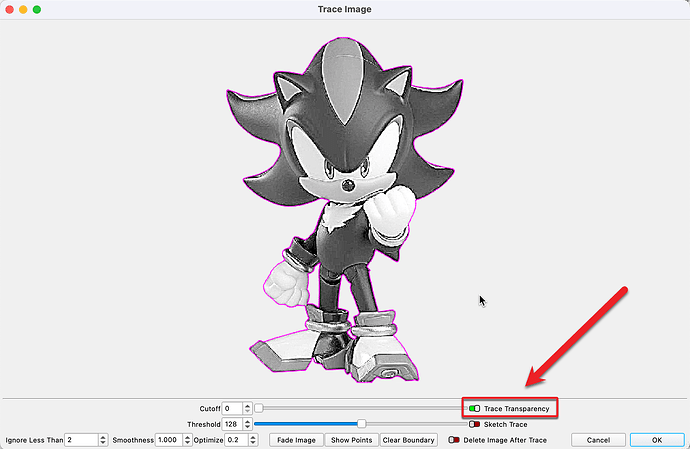Click the Smoothness value field
This screenshot has height=449, width=690.
pos(169,440)
